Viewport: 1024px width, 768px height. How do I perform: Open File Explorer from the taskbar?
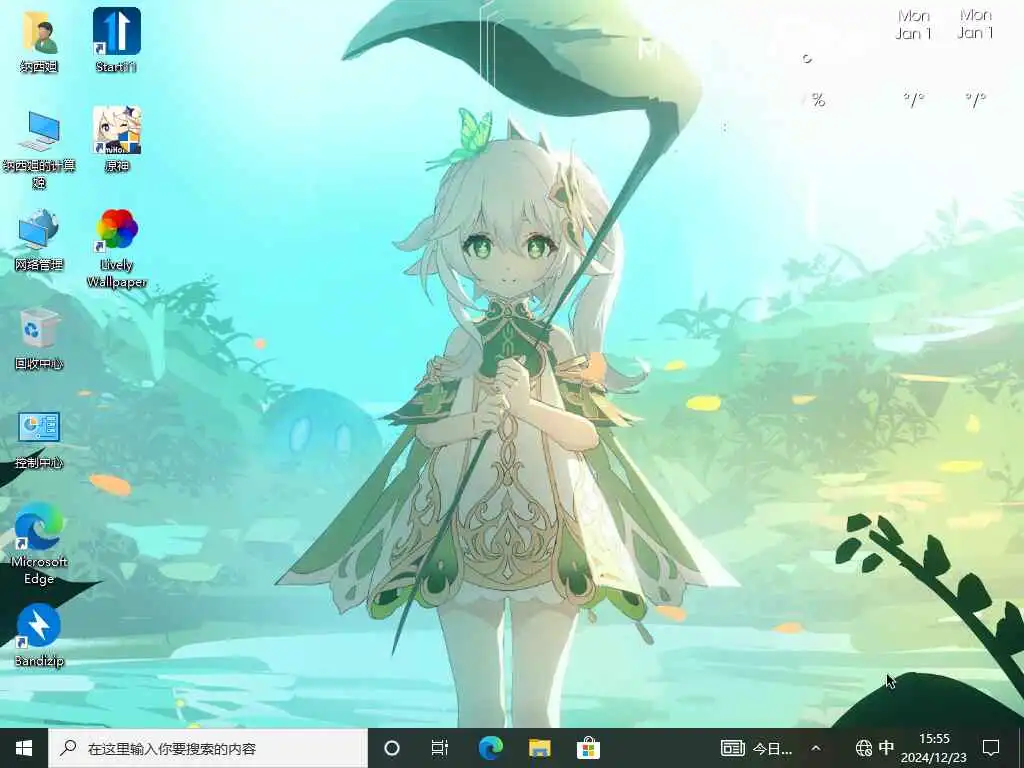[x=539, y=748]
